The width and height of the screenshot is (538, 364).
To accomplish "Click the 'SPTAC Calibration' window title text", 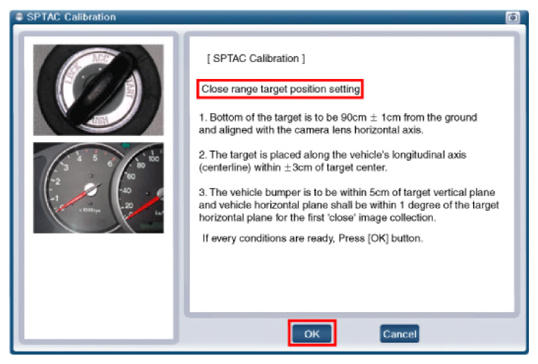I will pos(71,17).
